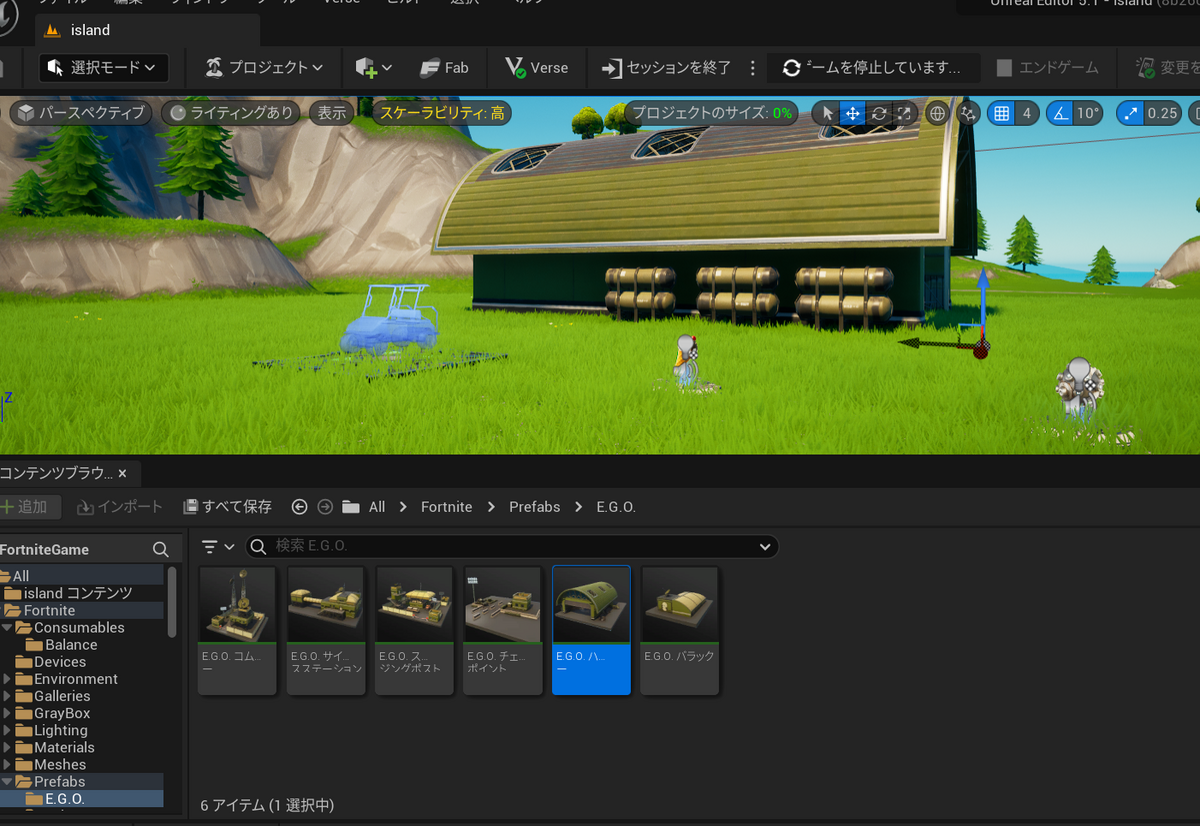Image resolution: width=1200 pixels, height=826 pixels.
Task: Open the パースペクティブ viewport menu
Action: [x=81, y=113]
